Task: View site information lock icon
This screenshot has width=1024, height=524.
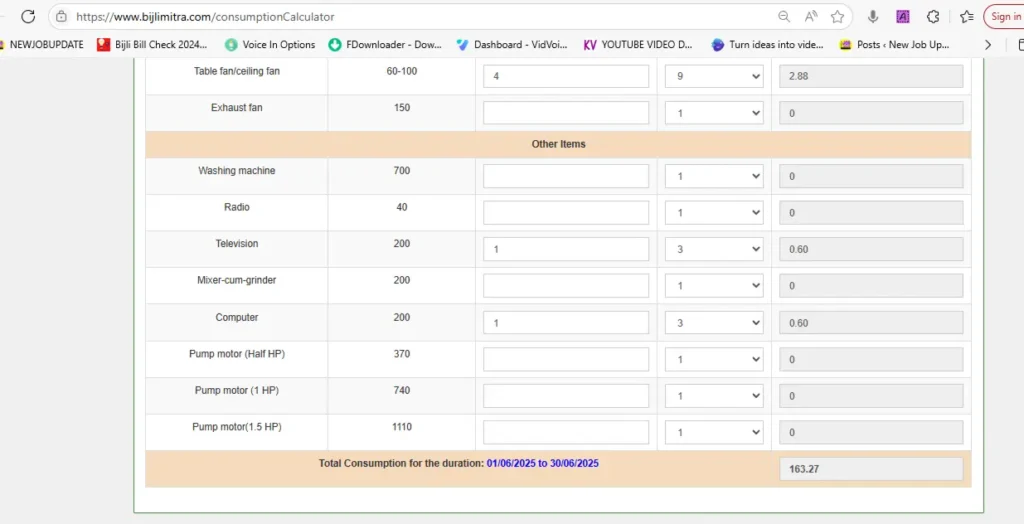Action: click(x=62, y=17)
